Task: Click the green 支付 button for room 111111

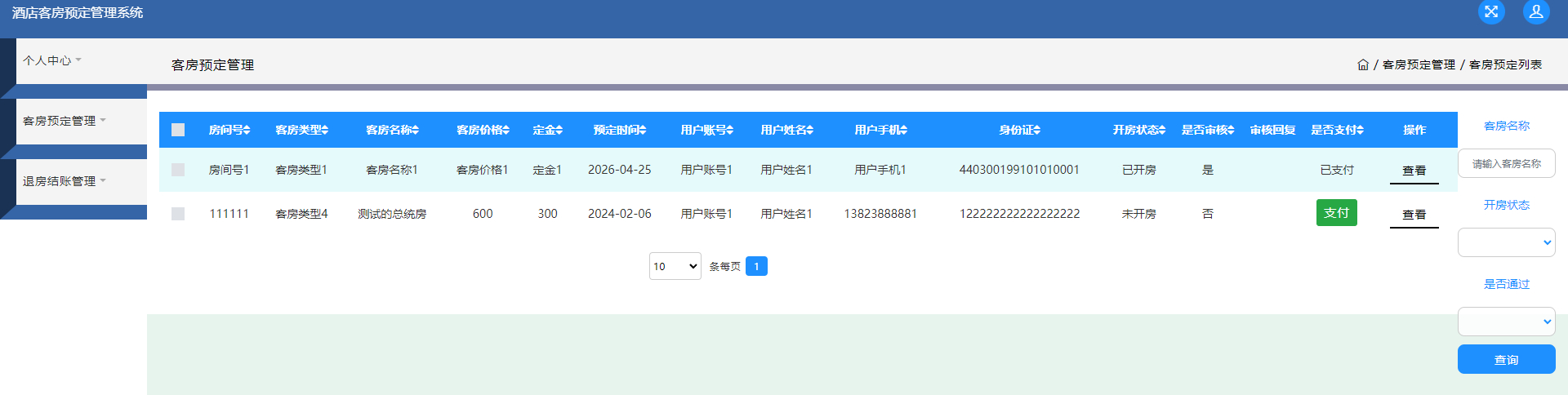Action: point(1337,212)
